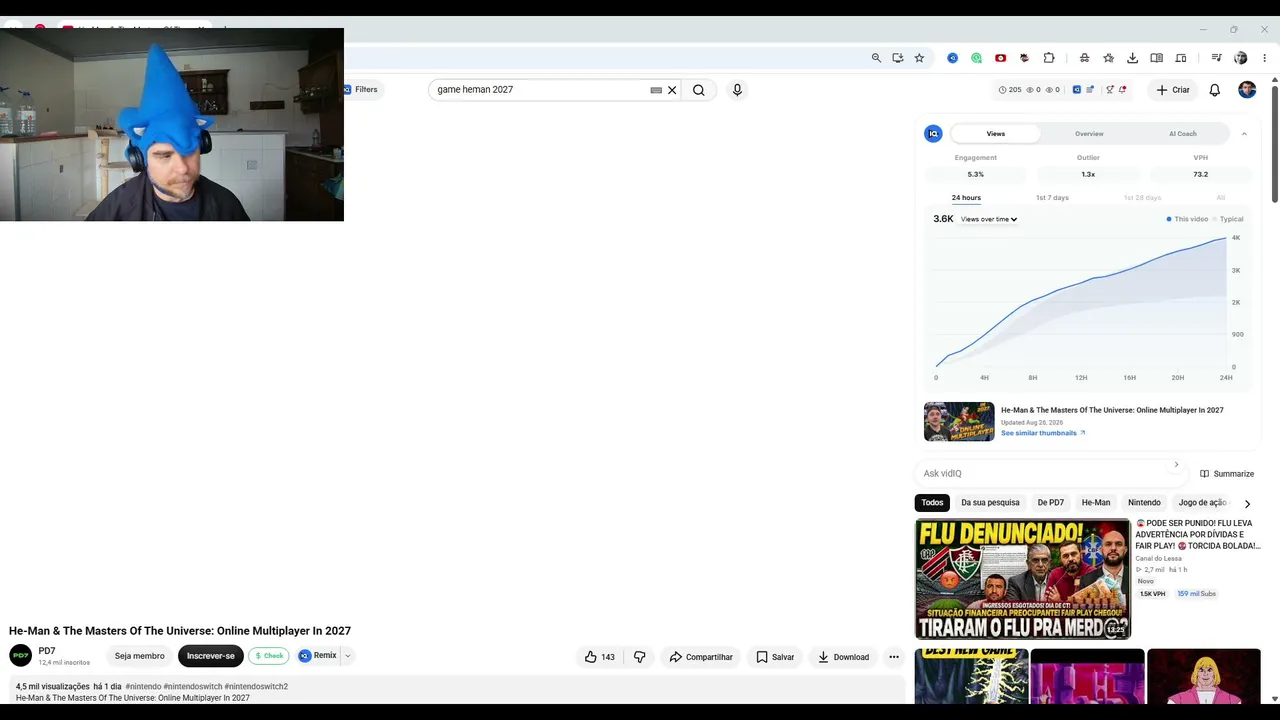Open the PODE SER PUNIDO video title link
This screenshot has height=720, width=1280.
coord(1198,535)
